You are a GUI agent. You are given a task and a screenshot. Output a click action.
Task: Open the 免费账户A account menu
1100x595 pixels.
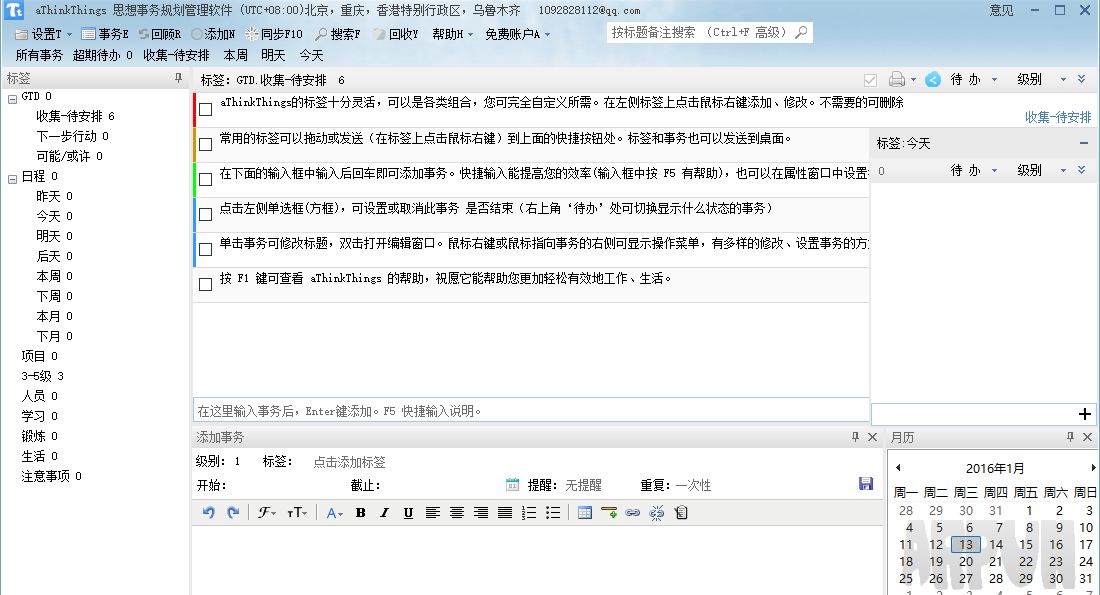coord(518,34)
